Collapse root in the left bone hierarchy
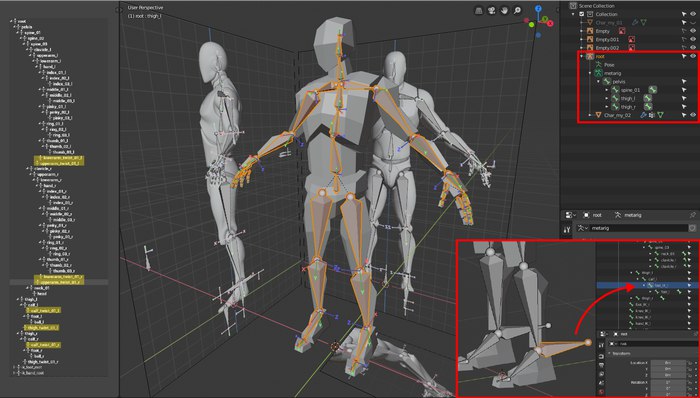700x398 pixels. 12,21
